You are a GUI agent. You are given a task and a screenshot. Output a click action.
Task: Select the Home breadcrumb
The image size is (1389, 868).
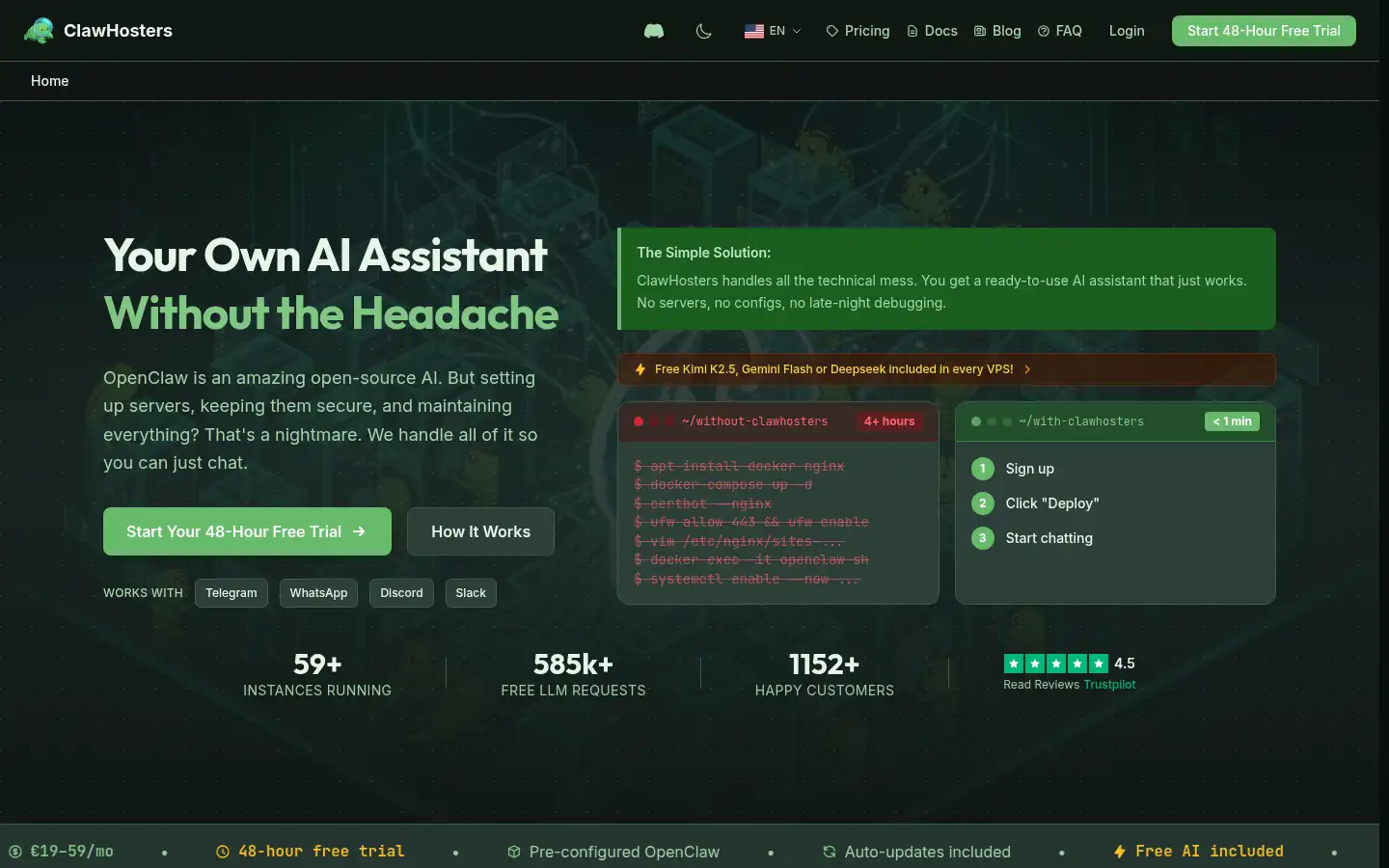[x=49, y=81]
